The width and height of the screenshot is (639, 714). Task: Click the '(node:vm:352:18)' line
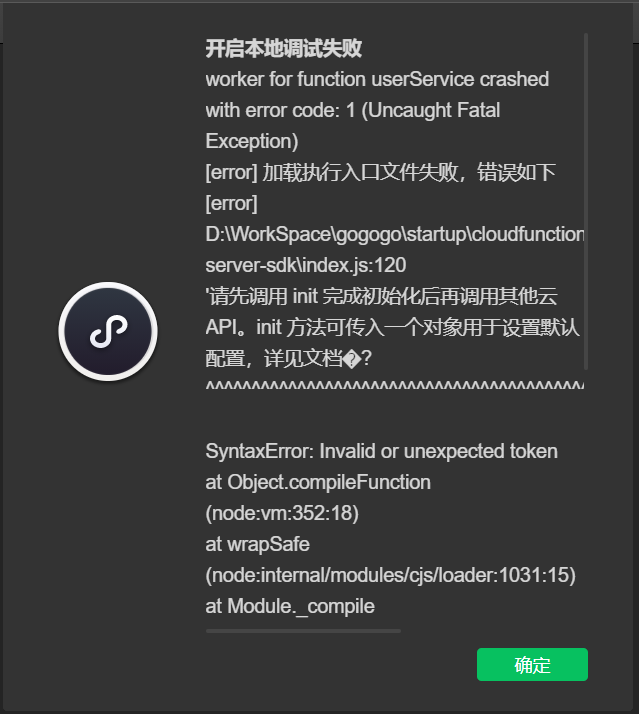point(282,513)
